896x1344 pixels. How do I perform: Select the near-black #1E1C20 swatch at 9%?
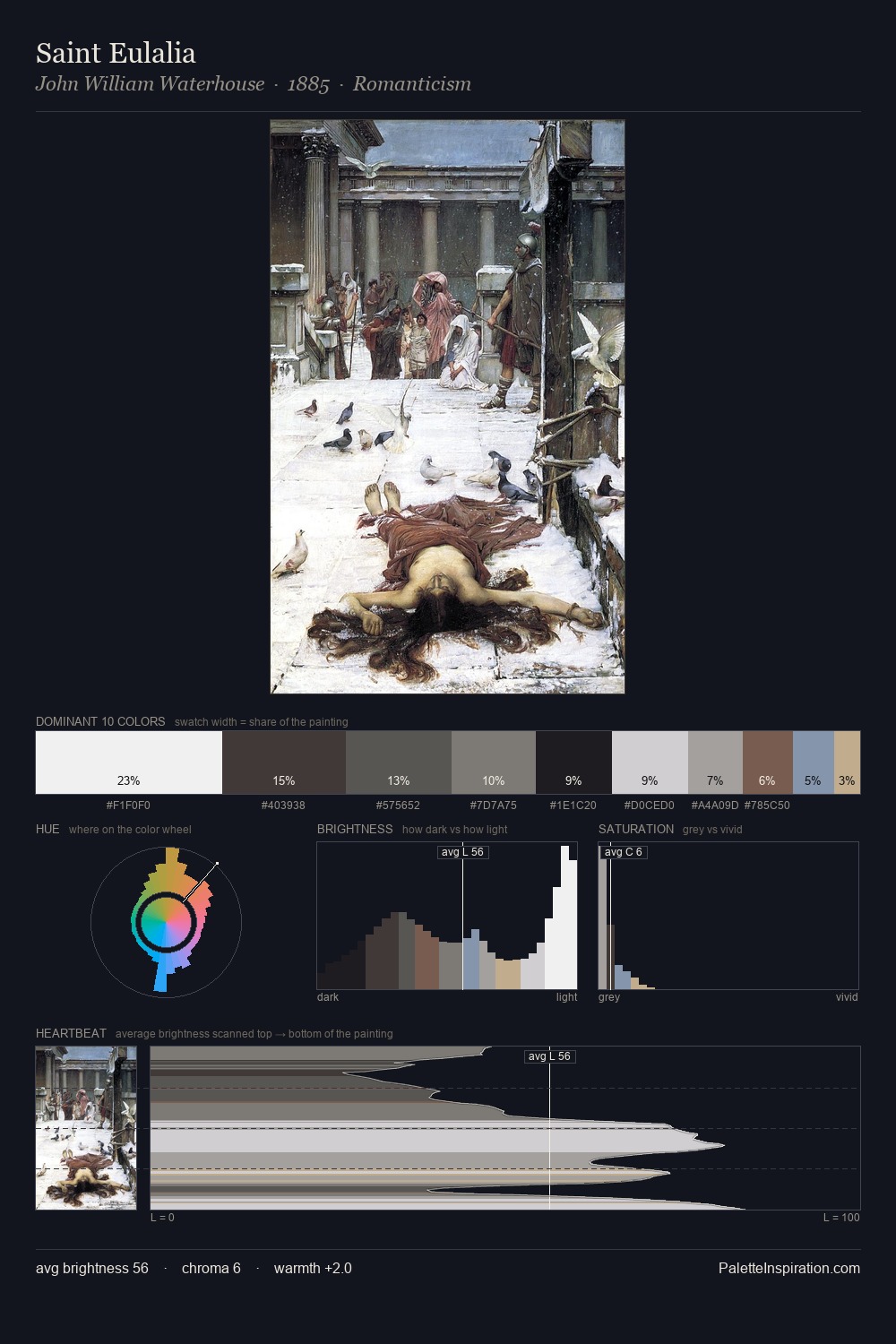click(x=573, y=762)
